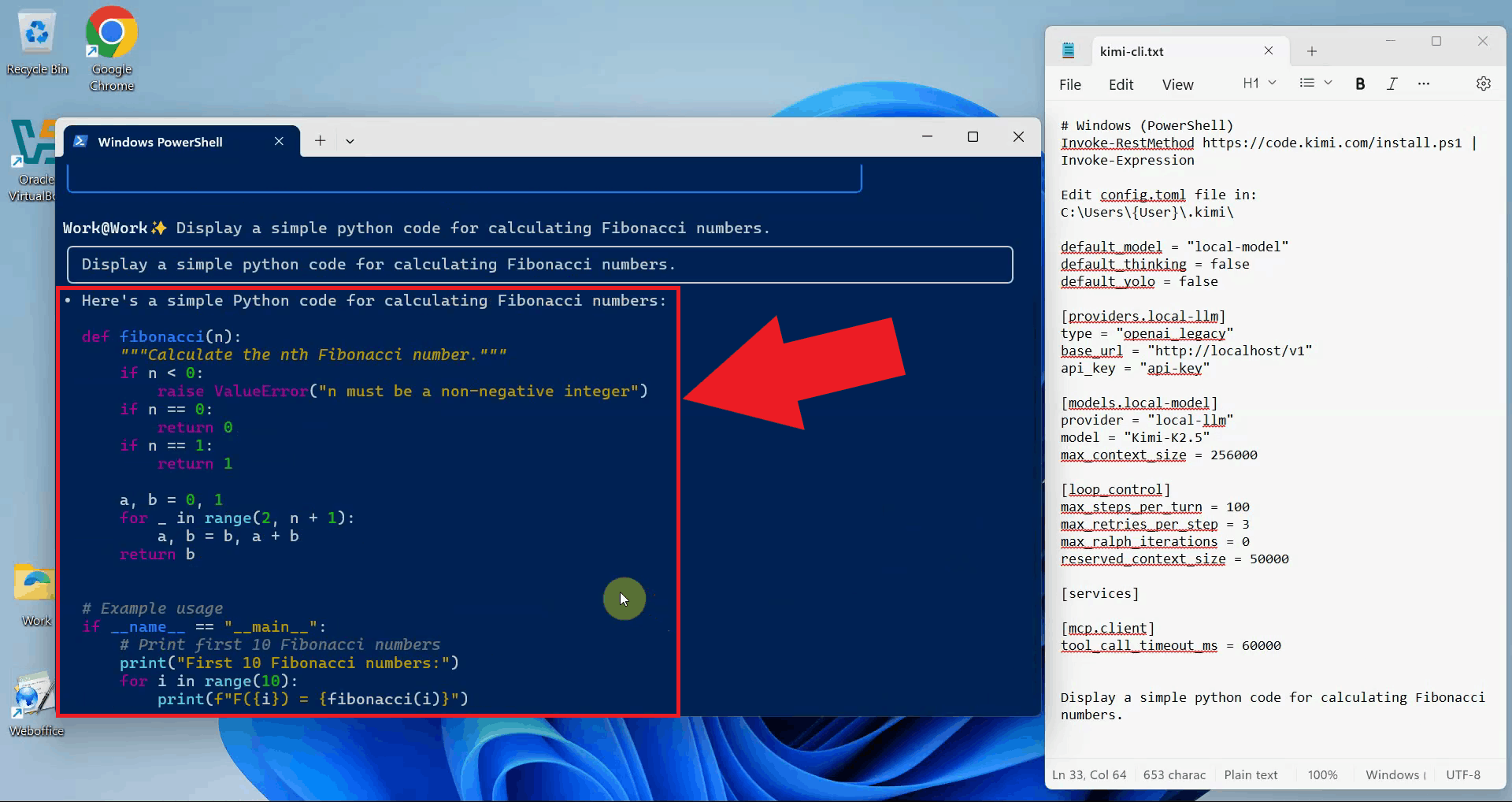
Task: Expand the list style dropdown
Action: click(1315, 84)
